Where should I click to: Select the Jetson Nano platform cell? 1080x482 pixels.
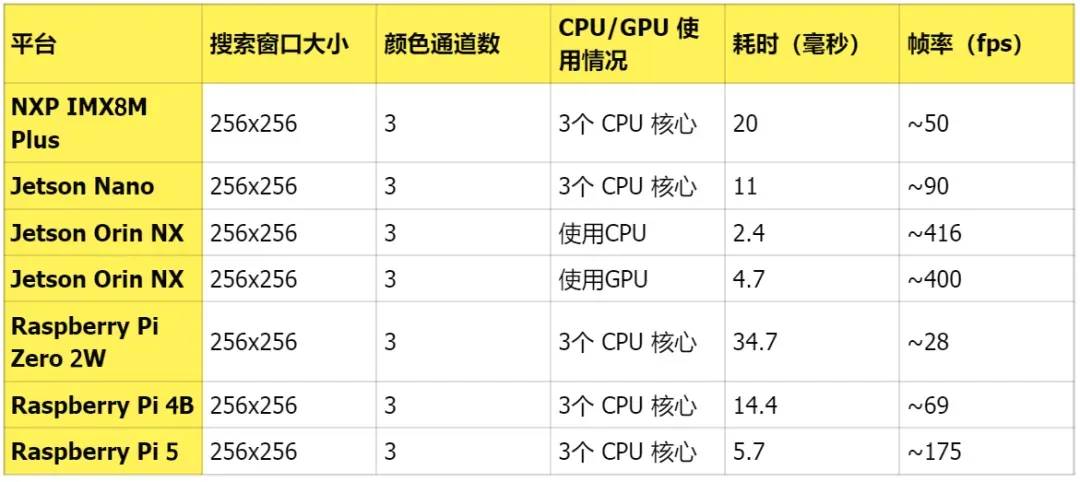pos(103,186)
